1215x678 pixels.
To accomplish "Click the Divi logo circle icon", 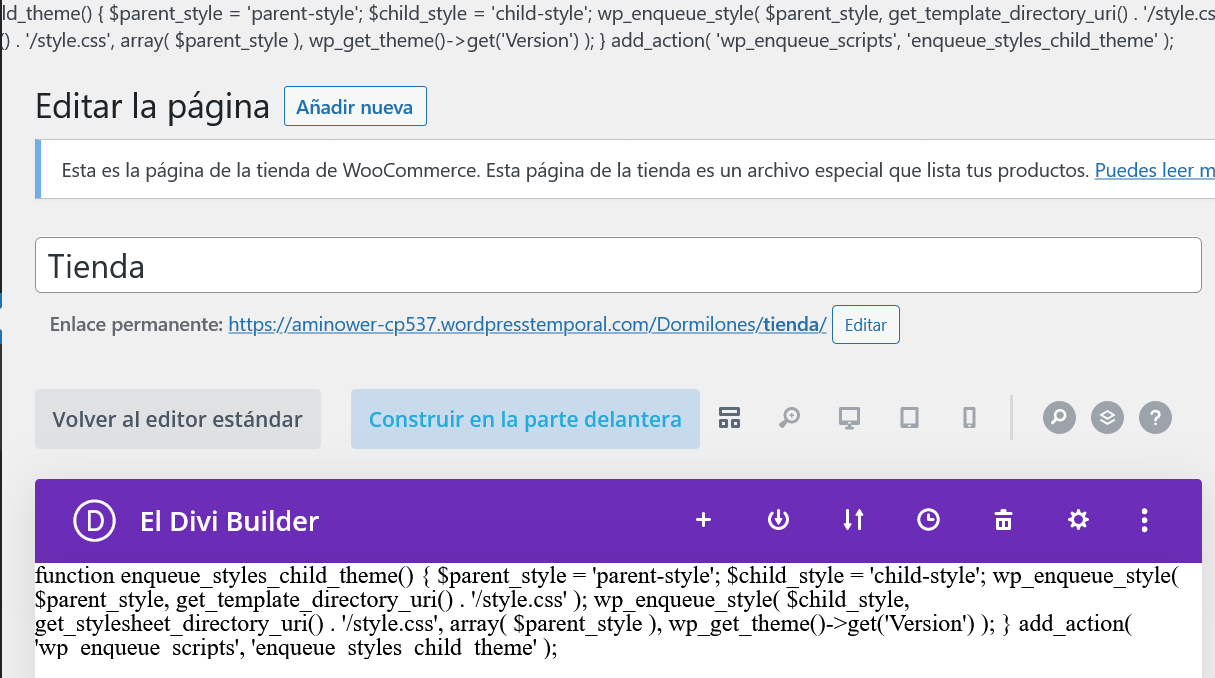I will (95, 520).
